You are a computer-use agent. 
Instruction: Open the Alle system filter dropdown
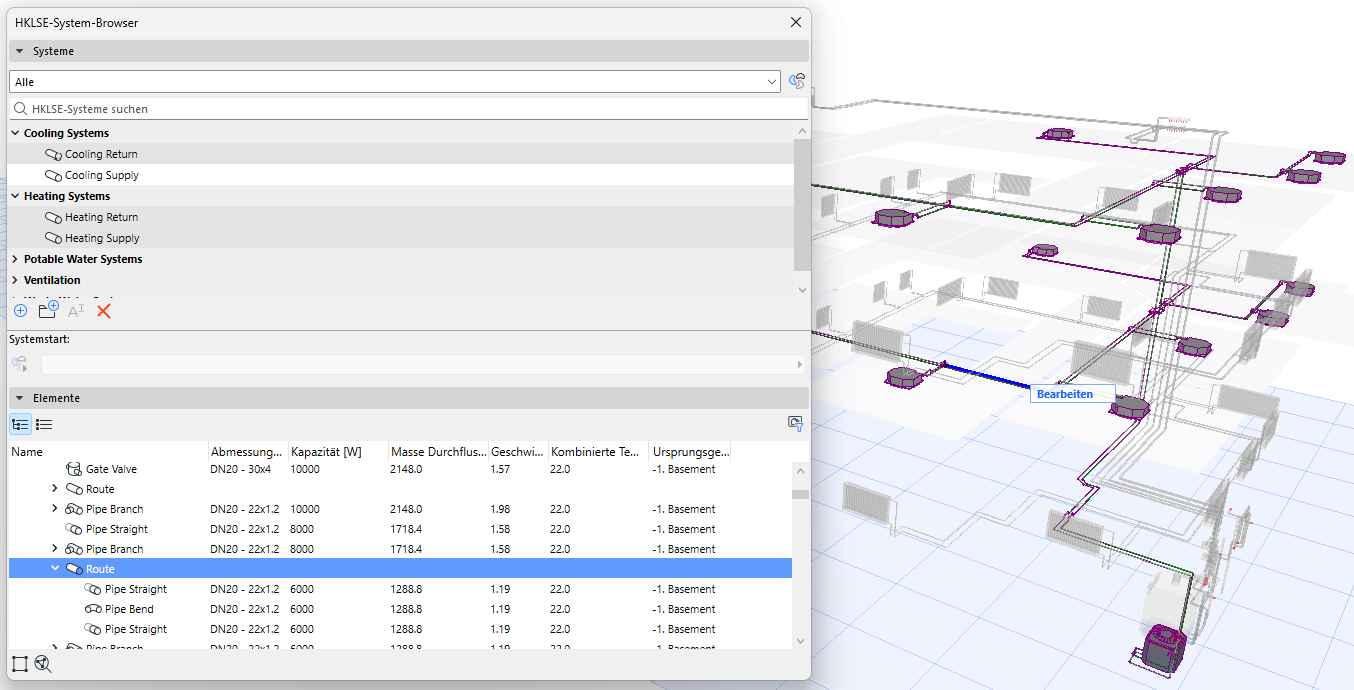pyautogui.click(x=395, y=82)
